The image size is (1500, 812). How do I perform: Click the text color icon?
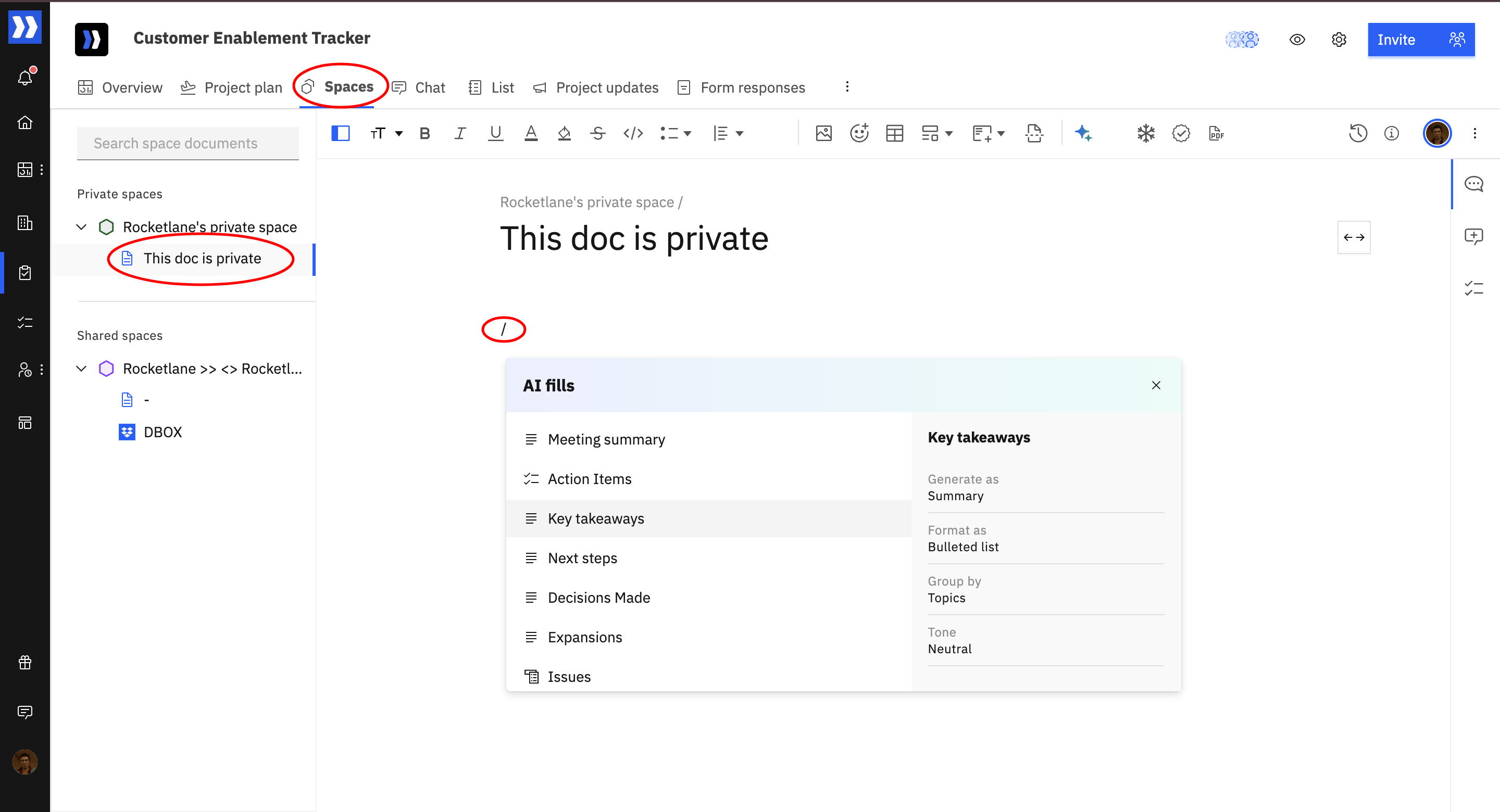531,133
